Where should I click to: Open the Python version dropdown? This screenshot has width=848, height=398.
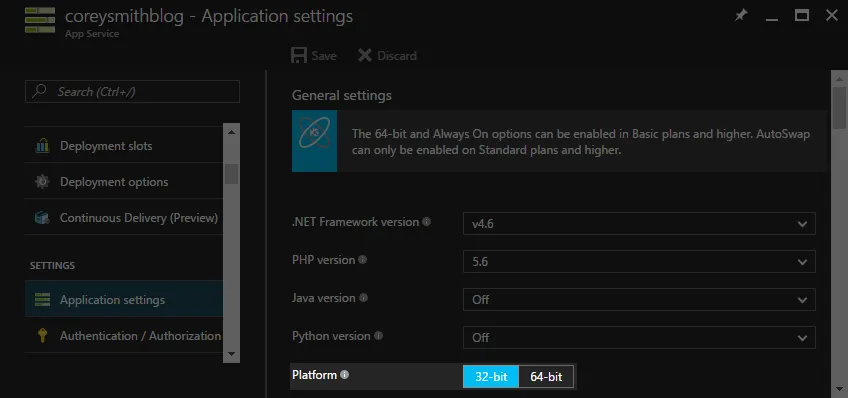pos(639,337)
